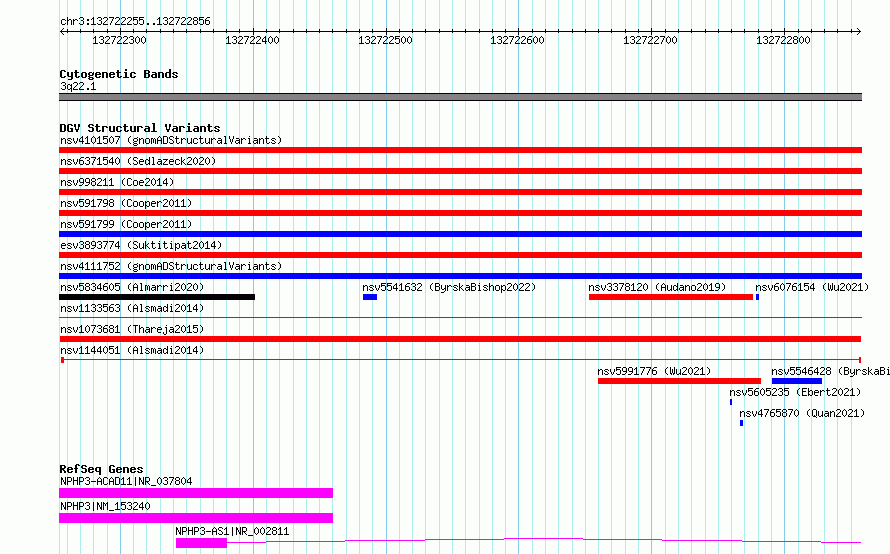Open nsv5541632 (ByrskaBishop2022) label
Viewport: 890px width, 554px height.
click(x=449, y=287)
